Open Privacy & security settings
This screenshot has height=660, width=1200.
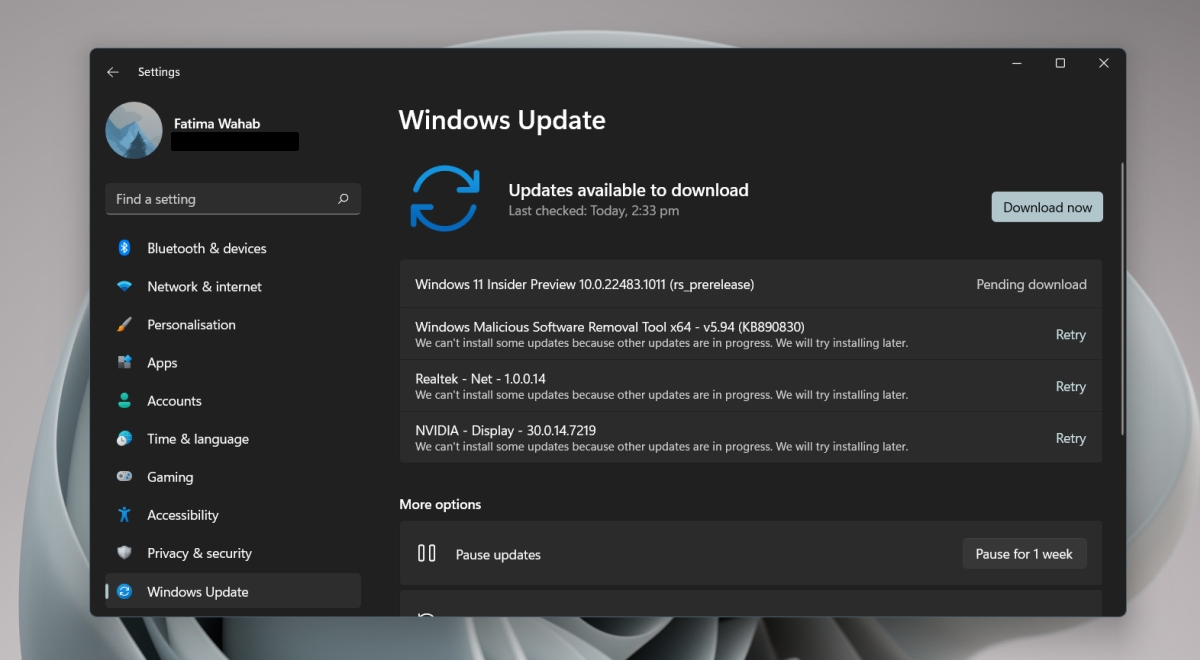tap(233, 553)
